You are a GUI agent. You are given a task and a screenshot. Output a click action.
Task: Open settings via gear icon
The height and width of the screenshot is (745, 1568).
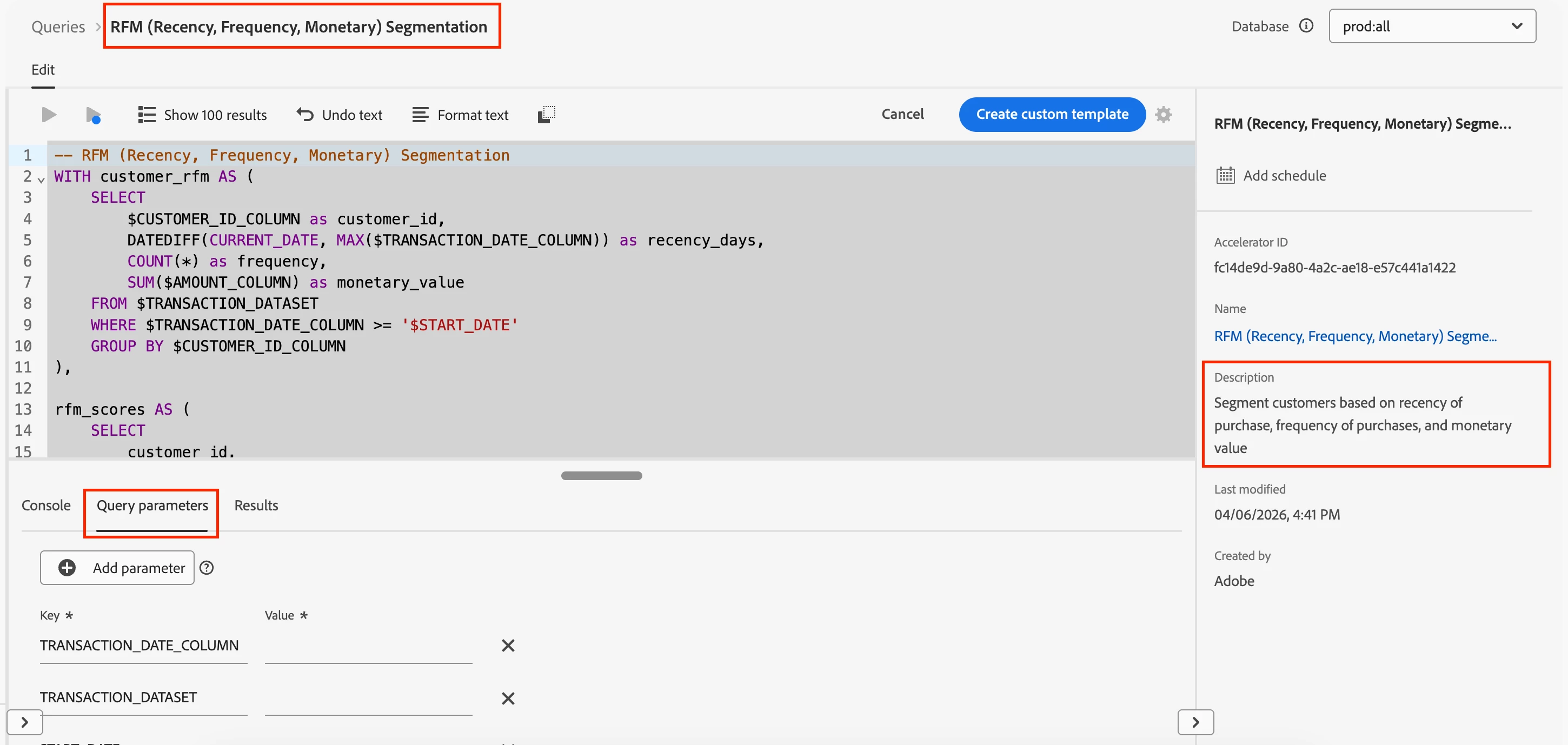point(1163,115)
